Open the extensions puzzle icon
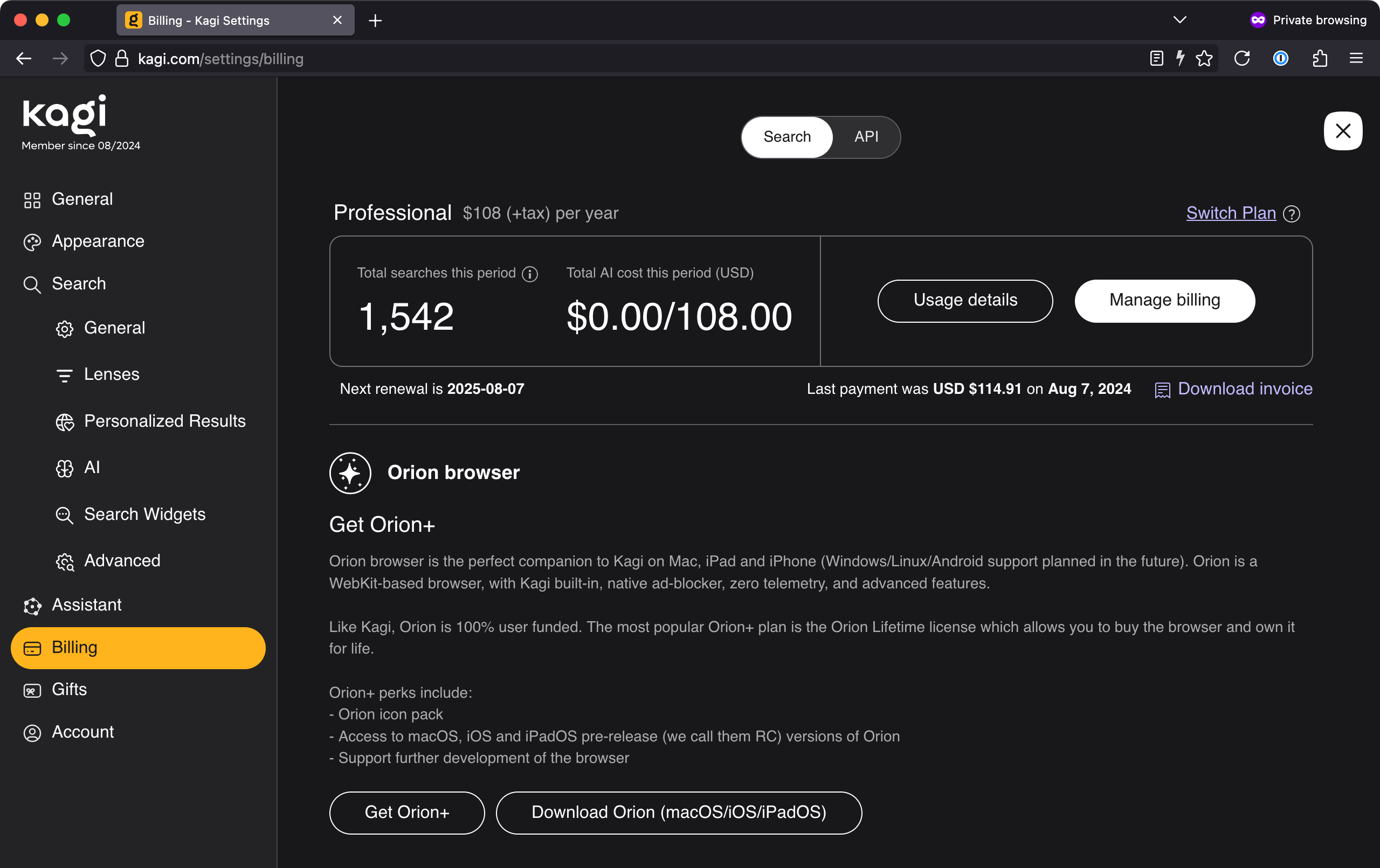Viewport: 1380px width, 868px height. tap(1319, 58)
